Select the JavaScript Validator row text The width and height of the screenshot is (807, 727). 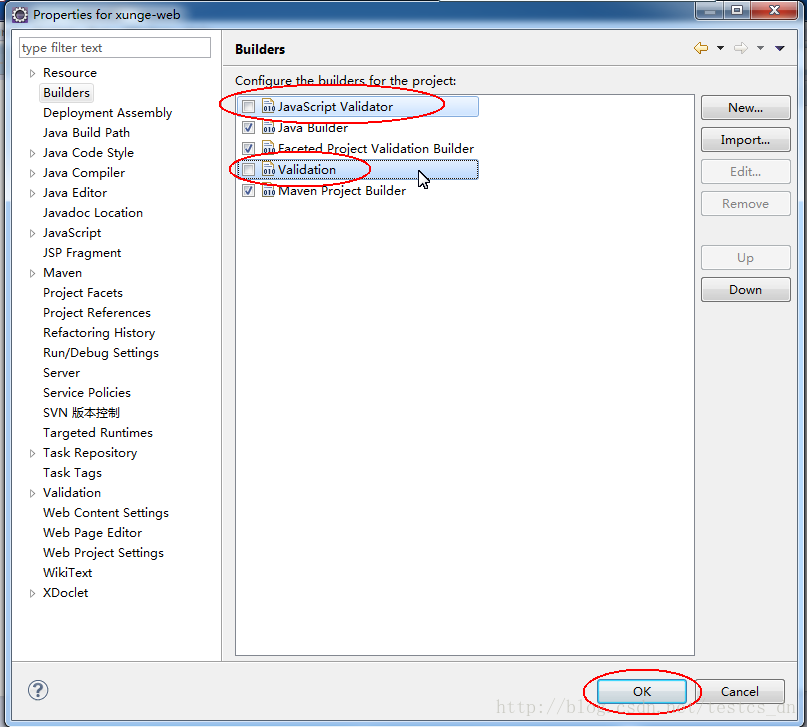tap(335, 107)
